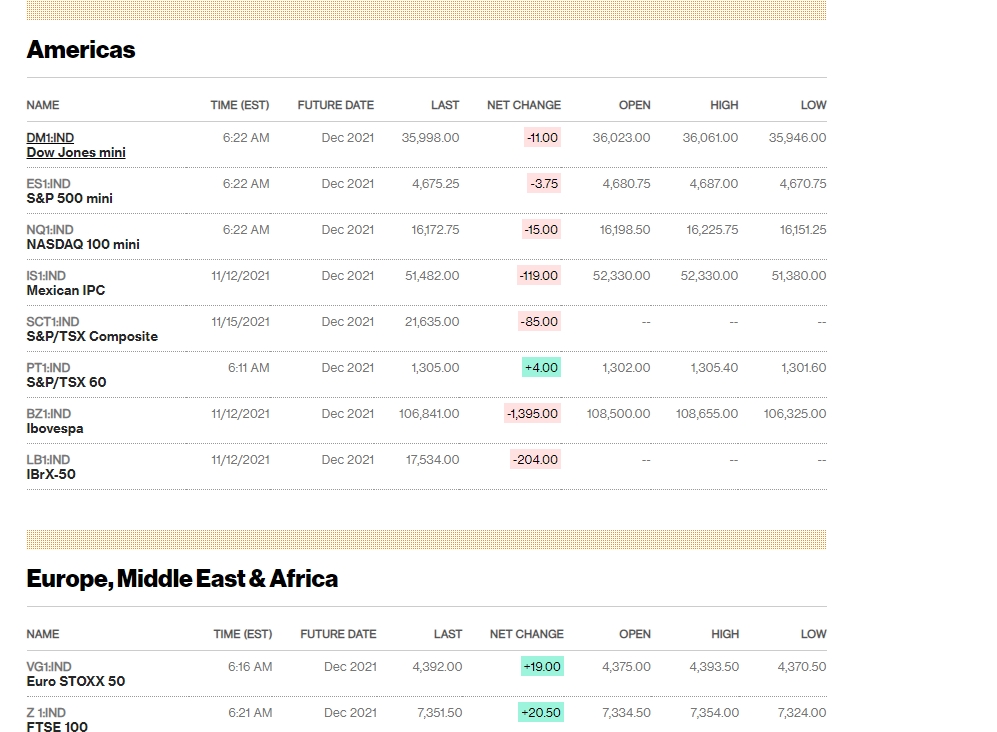Screen dimensions: 997x732
Task: Click the LOW header in the Europe table
Action: 813,634
